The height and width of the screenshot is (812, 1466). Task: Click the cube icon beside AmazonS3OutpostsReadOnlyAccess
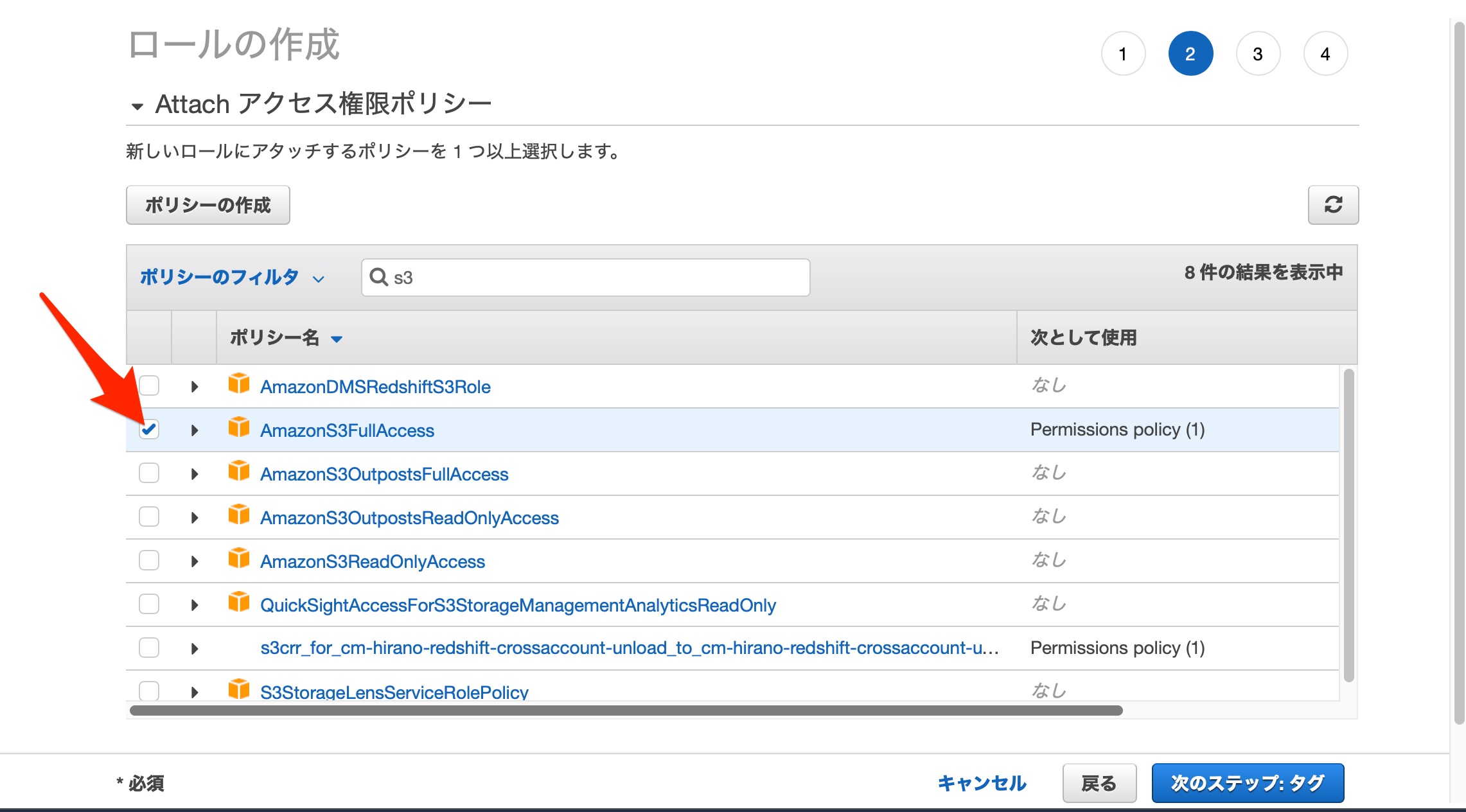coord(238,515)
